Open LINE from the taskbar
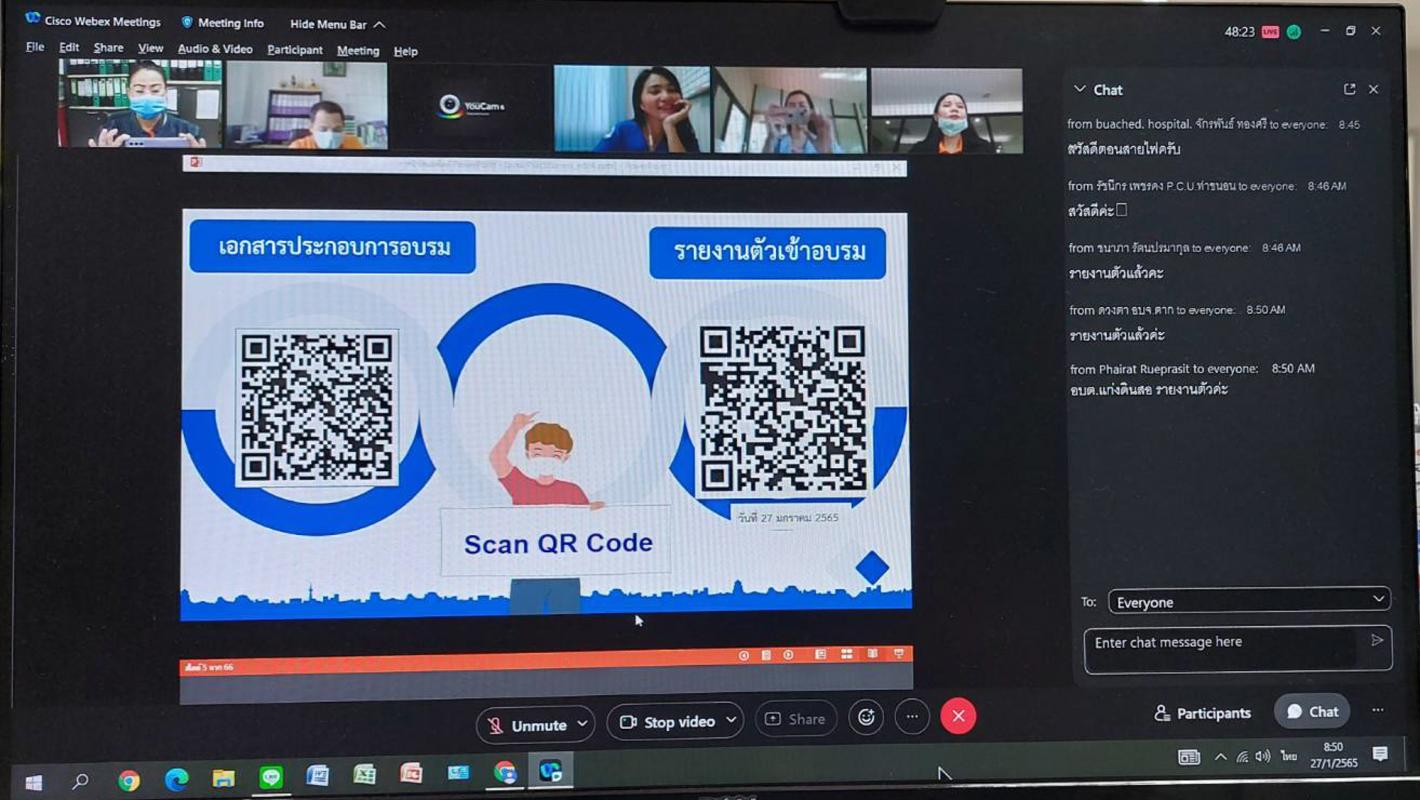 tap(271, 777)
